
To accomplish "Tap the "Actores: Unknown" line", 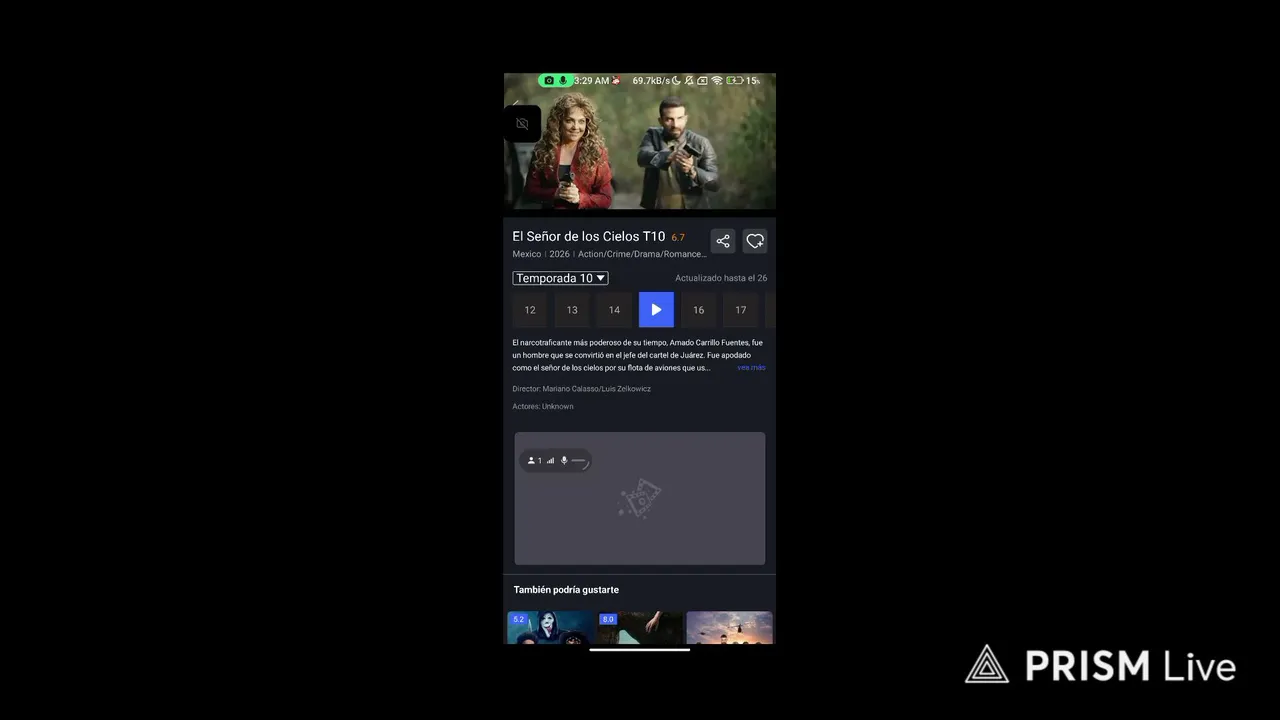I will click(543, 407).
